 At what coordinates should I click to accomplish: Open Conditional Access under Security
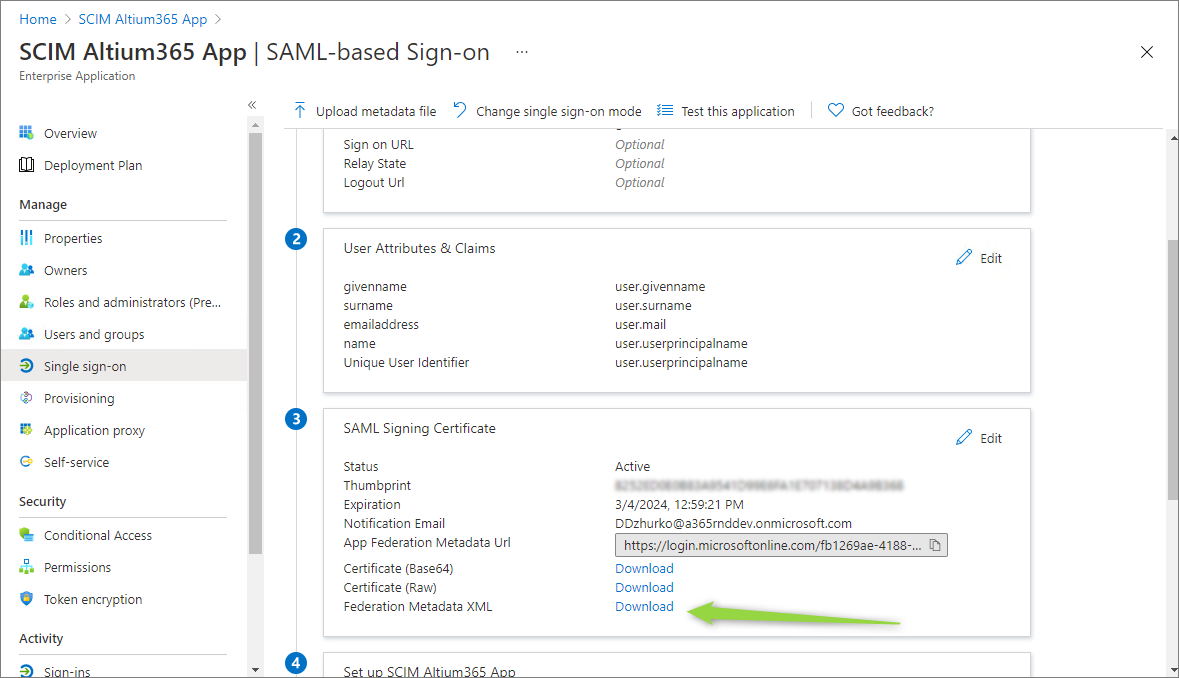[x=97, y=536]
